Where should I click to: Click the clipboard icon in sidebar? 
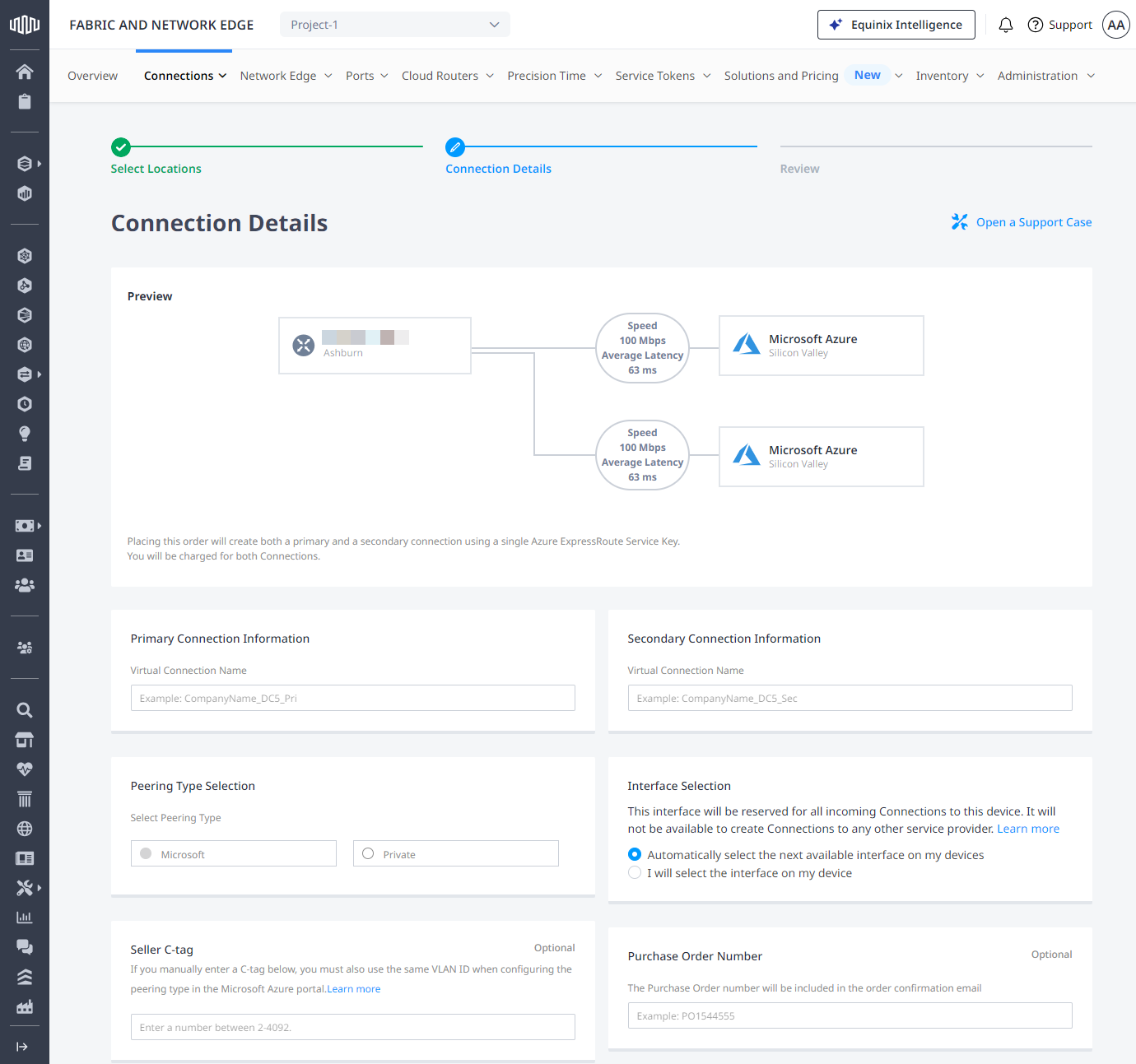[x=25, y=101]
